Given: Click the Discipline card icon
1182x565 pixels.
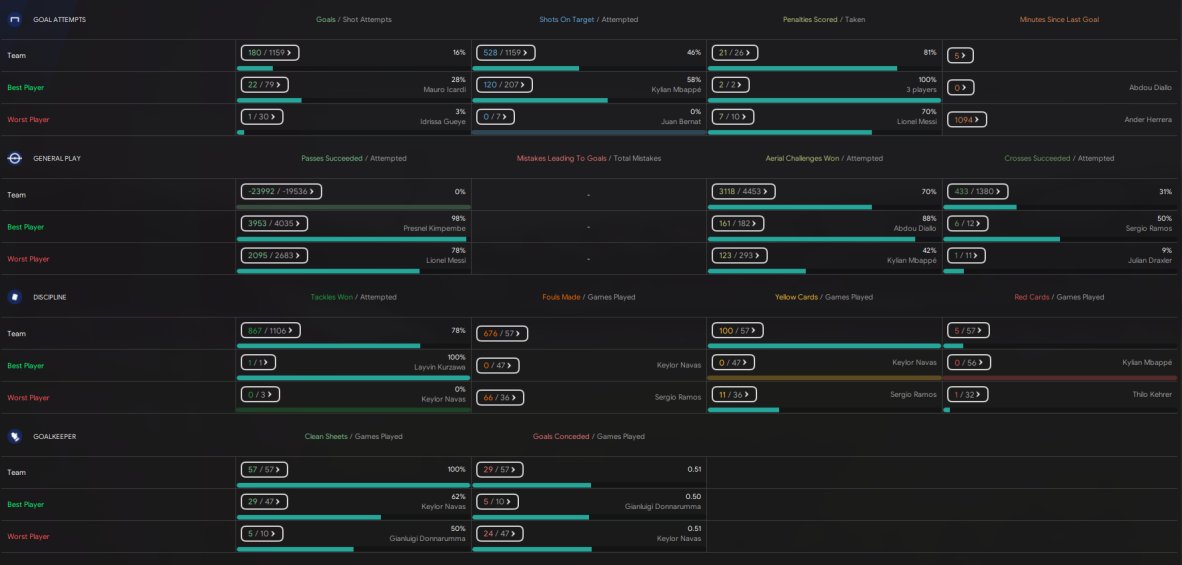Looking at the screenshot, I should [x=14, y=297].
